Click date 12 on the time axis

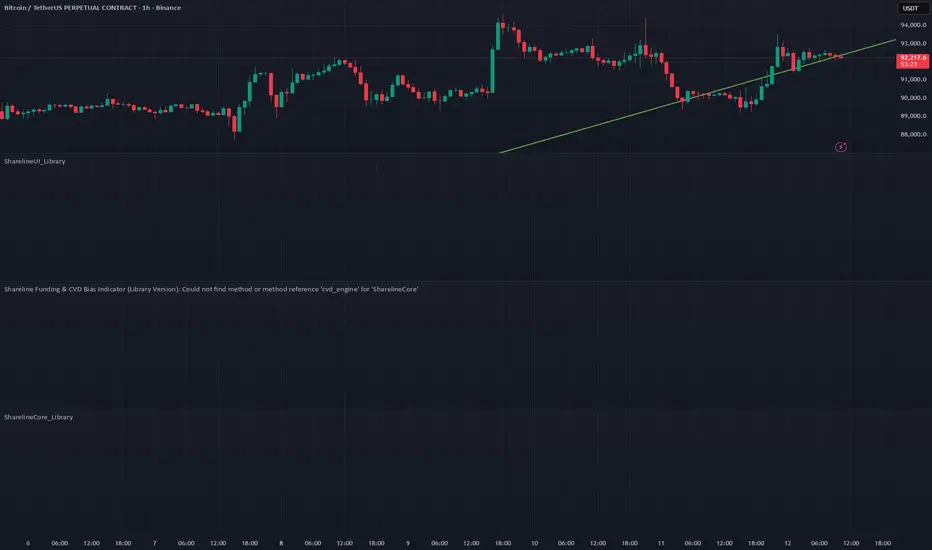point(788,543)
